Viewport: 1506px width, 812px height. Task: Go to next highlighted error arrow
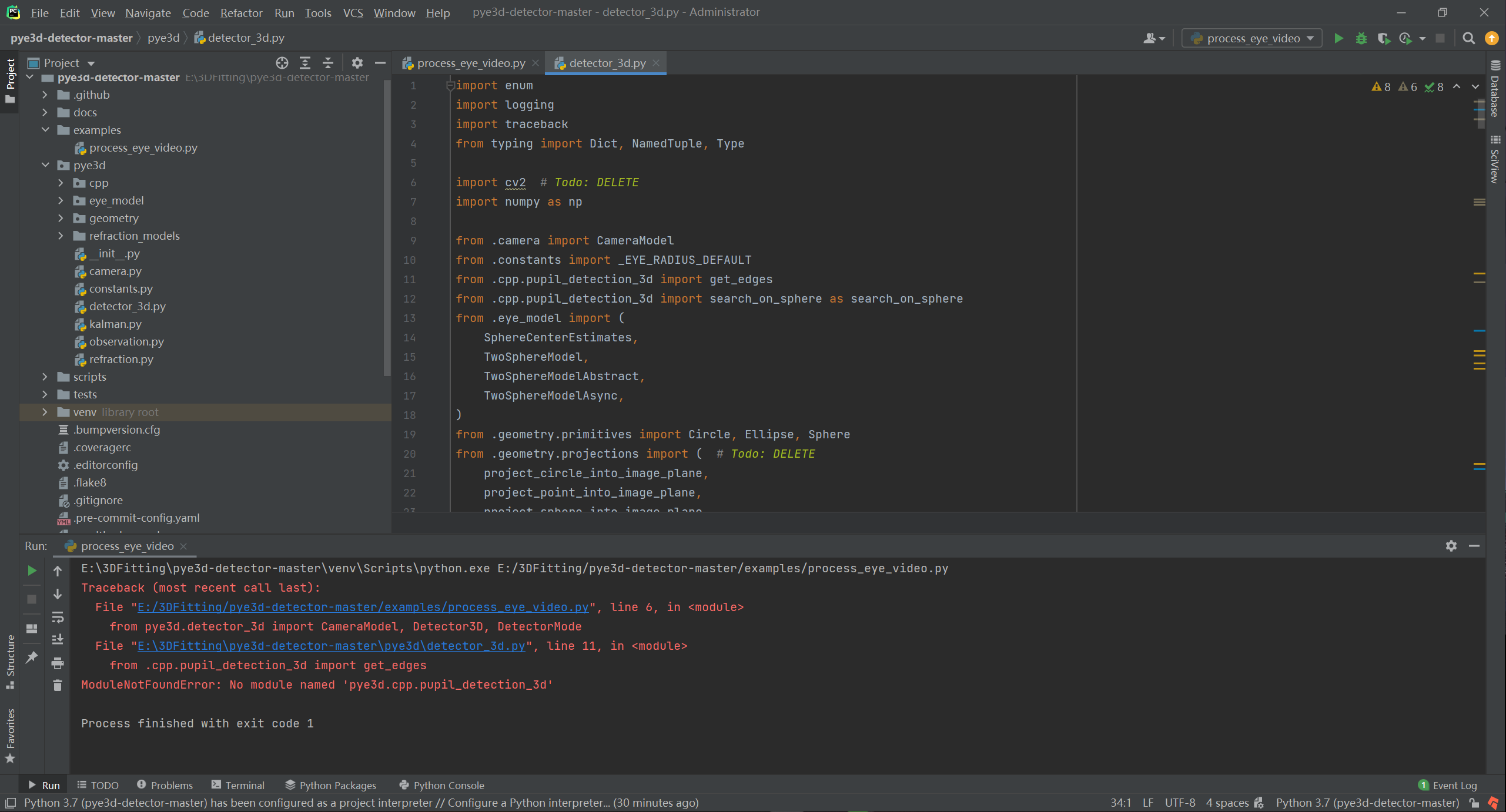pyautogui.click(x=1475, y=87)
